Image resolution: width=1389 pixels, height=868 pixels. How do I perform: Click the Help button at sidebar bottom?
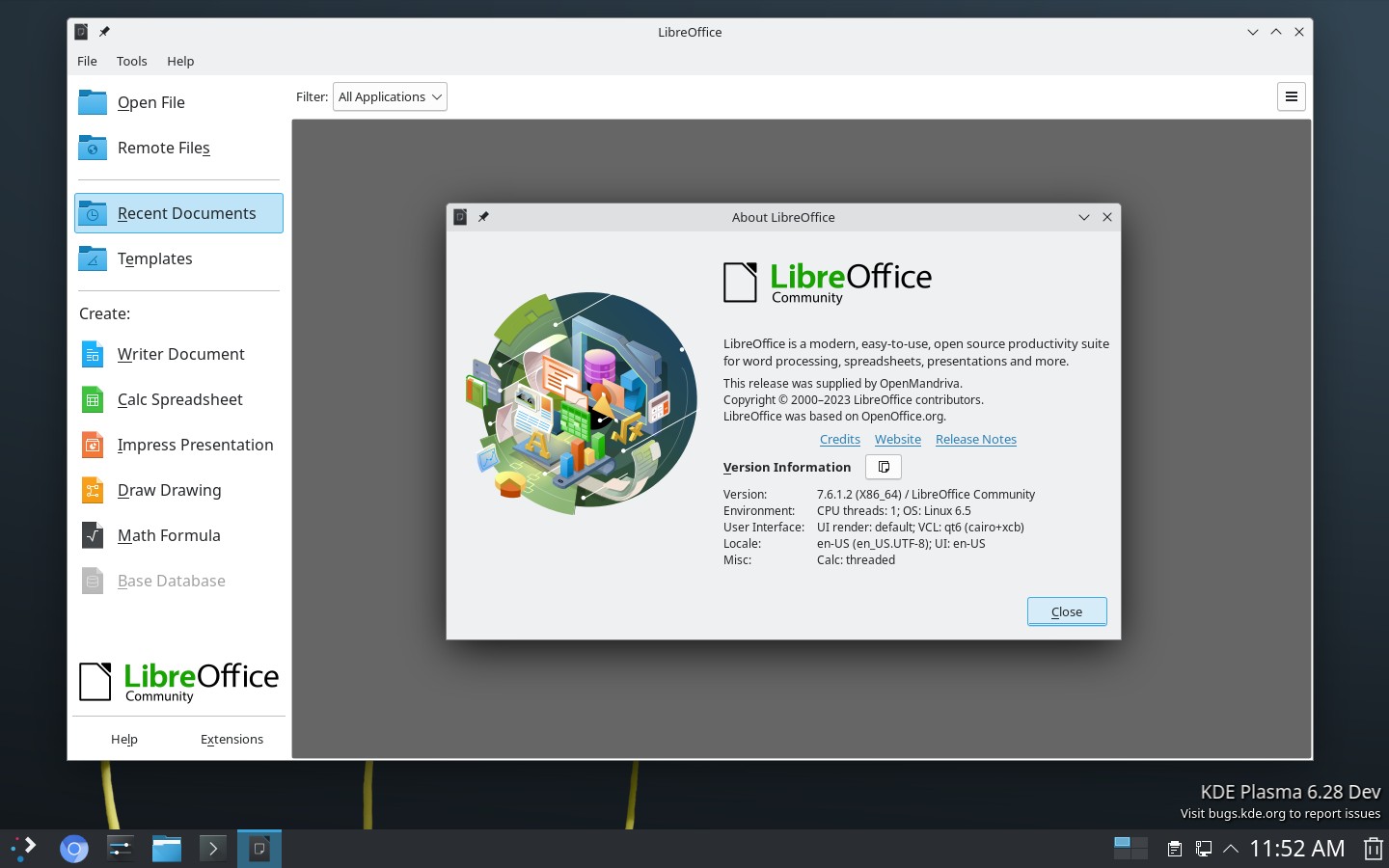tap(123, 739)
